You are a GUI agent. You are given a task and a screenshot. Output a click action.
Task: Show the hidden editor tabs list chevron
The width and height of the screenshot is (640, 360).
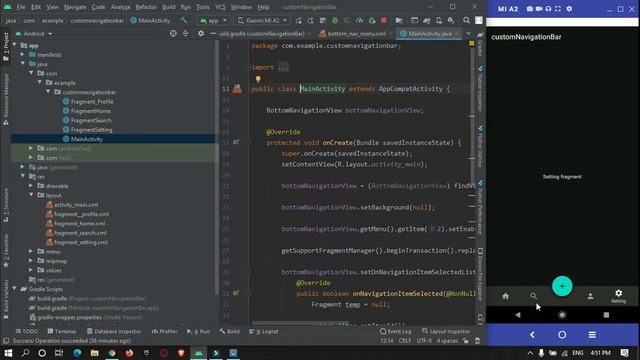click(x=468, y=33)
